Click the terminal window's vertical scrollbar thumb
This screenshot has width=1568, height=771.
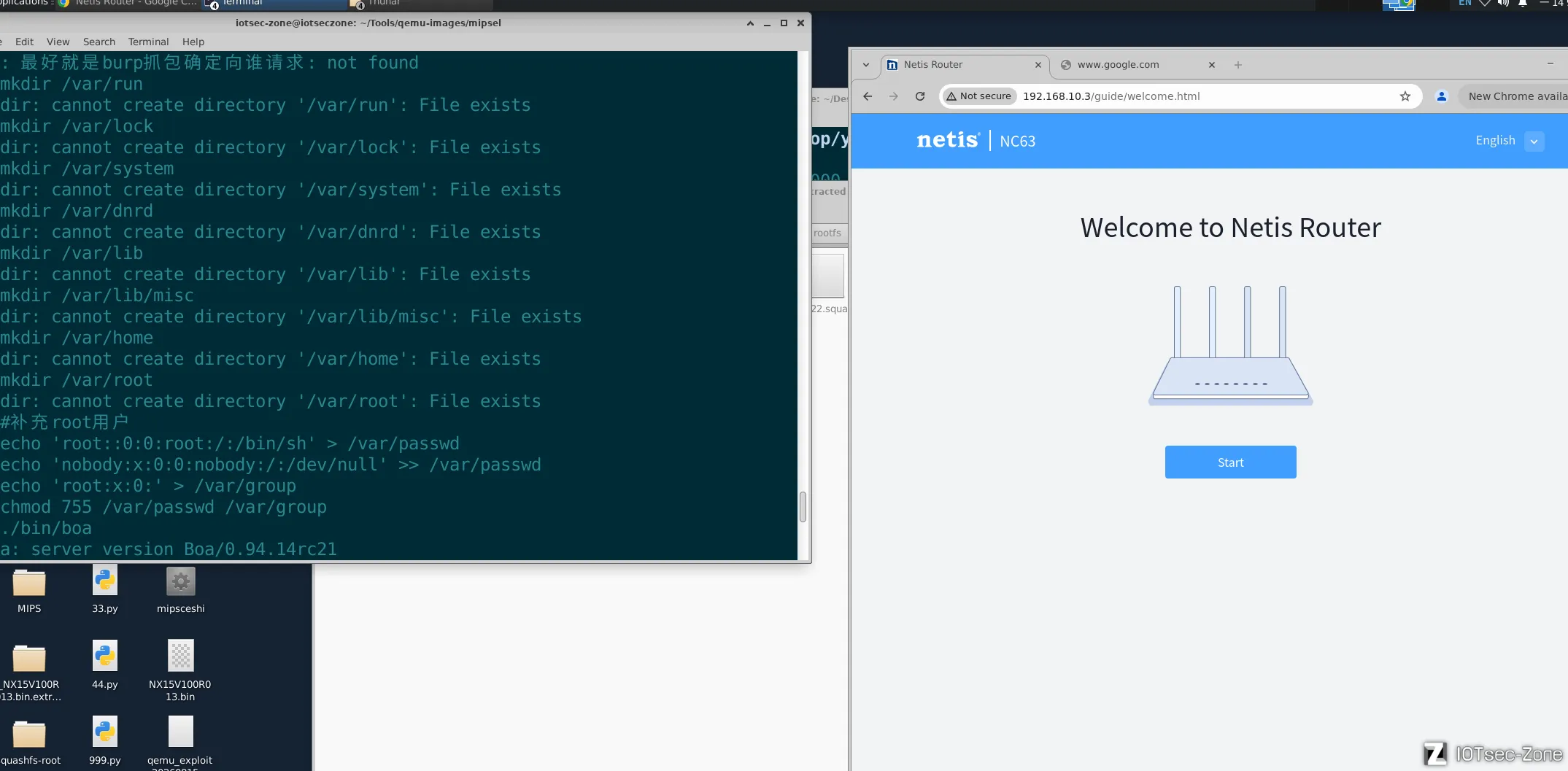pyautogui.click(x=803, y=507)
